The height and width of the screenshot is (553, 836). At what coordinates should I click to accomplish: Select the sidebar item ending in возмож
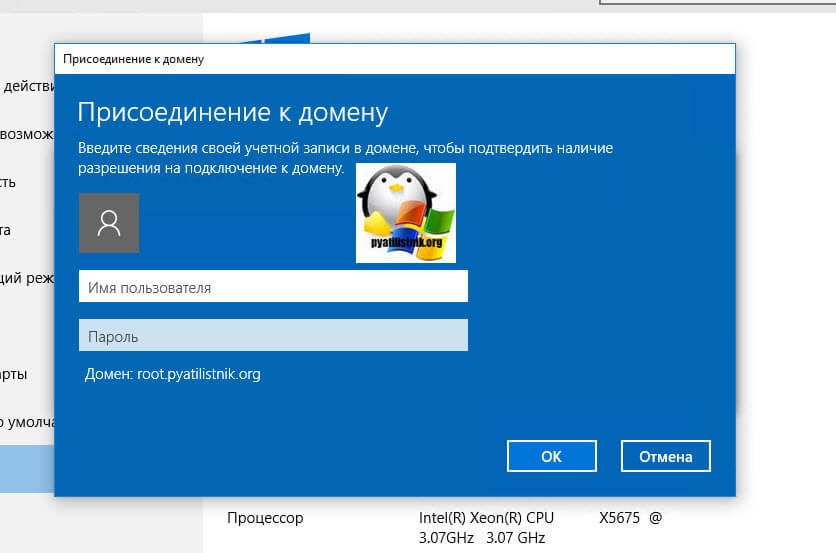point(27,134)
